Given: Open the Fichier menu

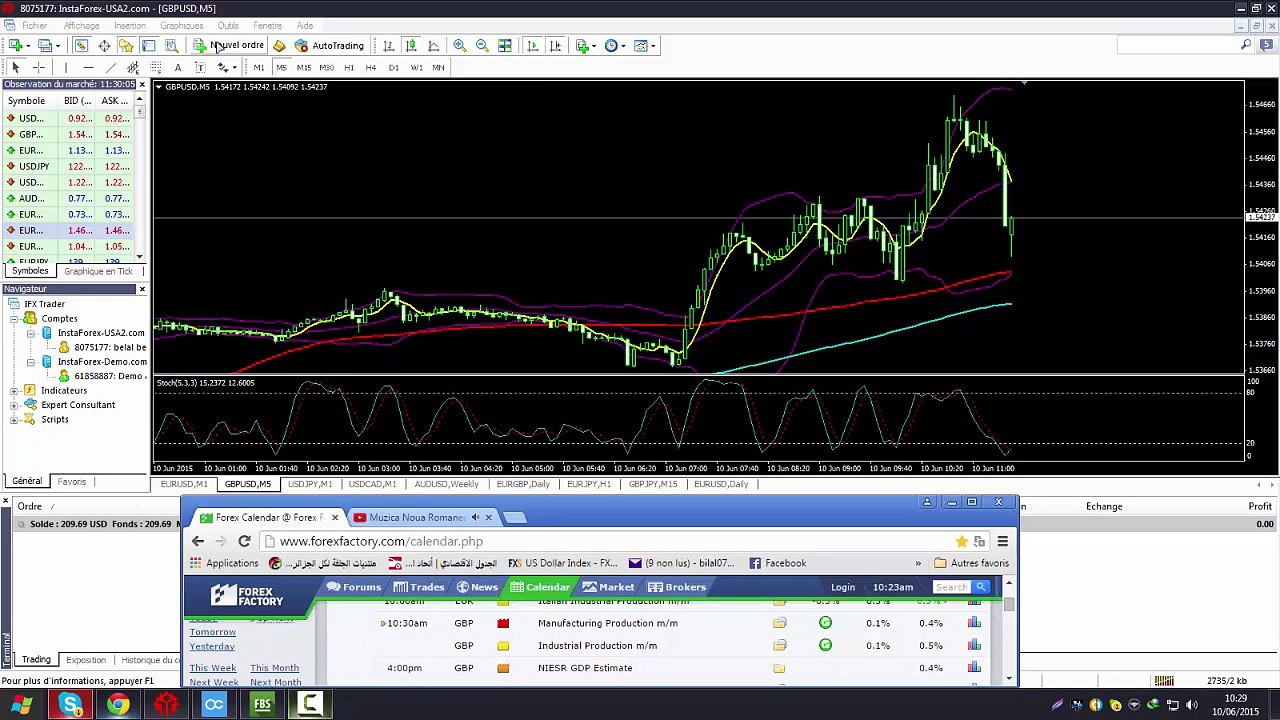Looking at the screenshot, I should pos(34,25).
